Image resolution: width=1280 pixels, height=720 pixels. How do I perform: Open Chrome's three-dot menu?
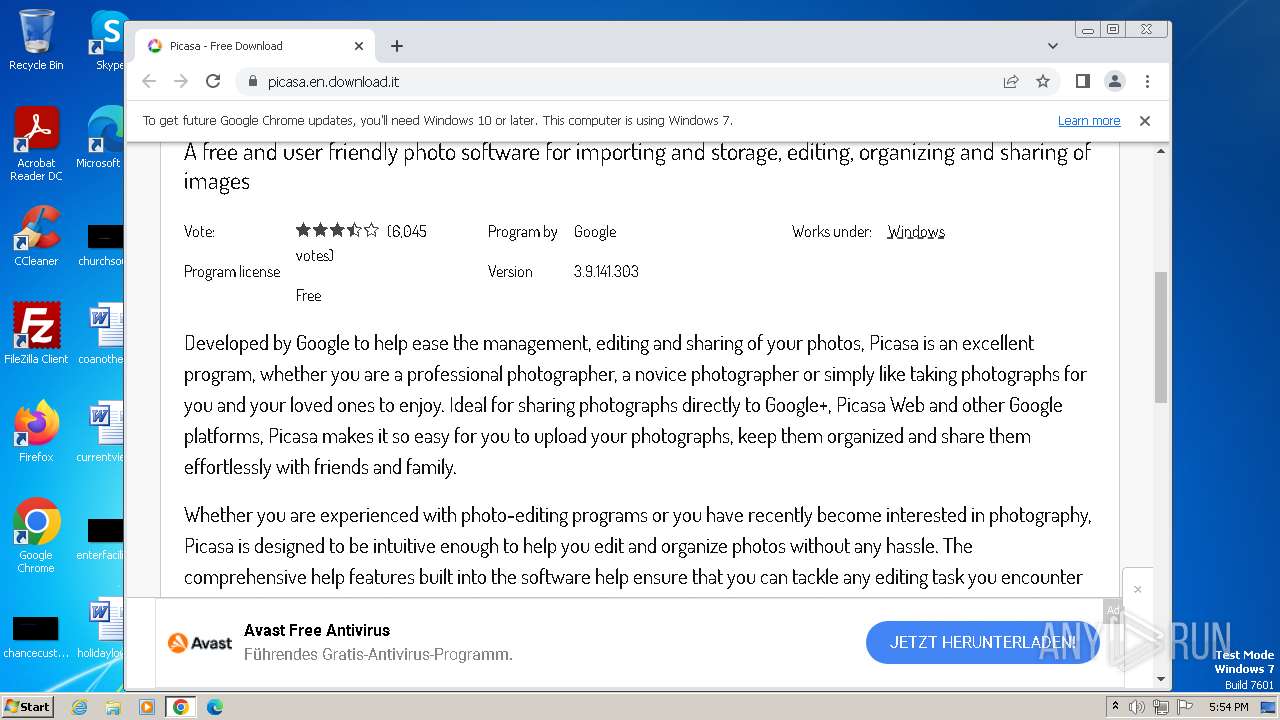pos(1147,81)
